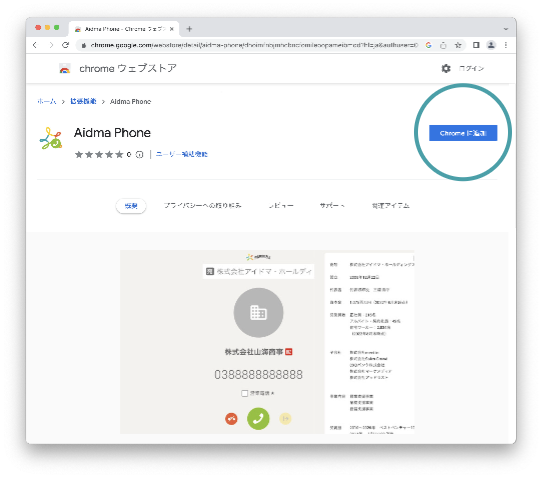Click the rating info icon

[139, 154]
